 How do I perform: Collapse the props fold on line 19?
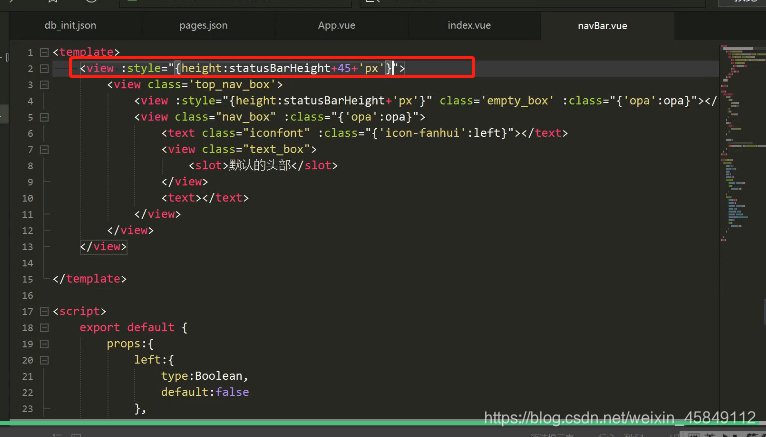coord(44,344)
